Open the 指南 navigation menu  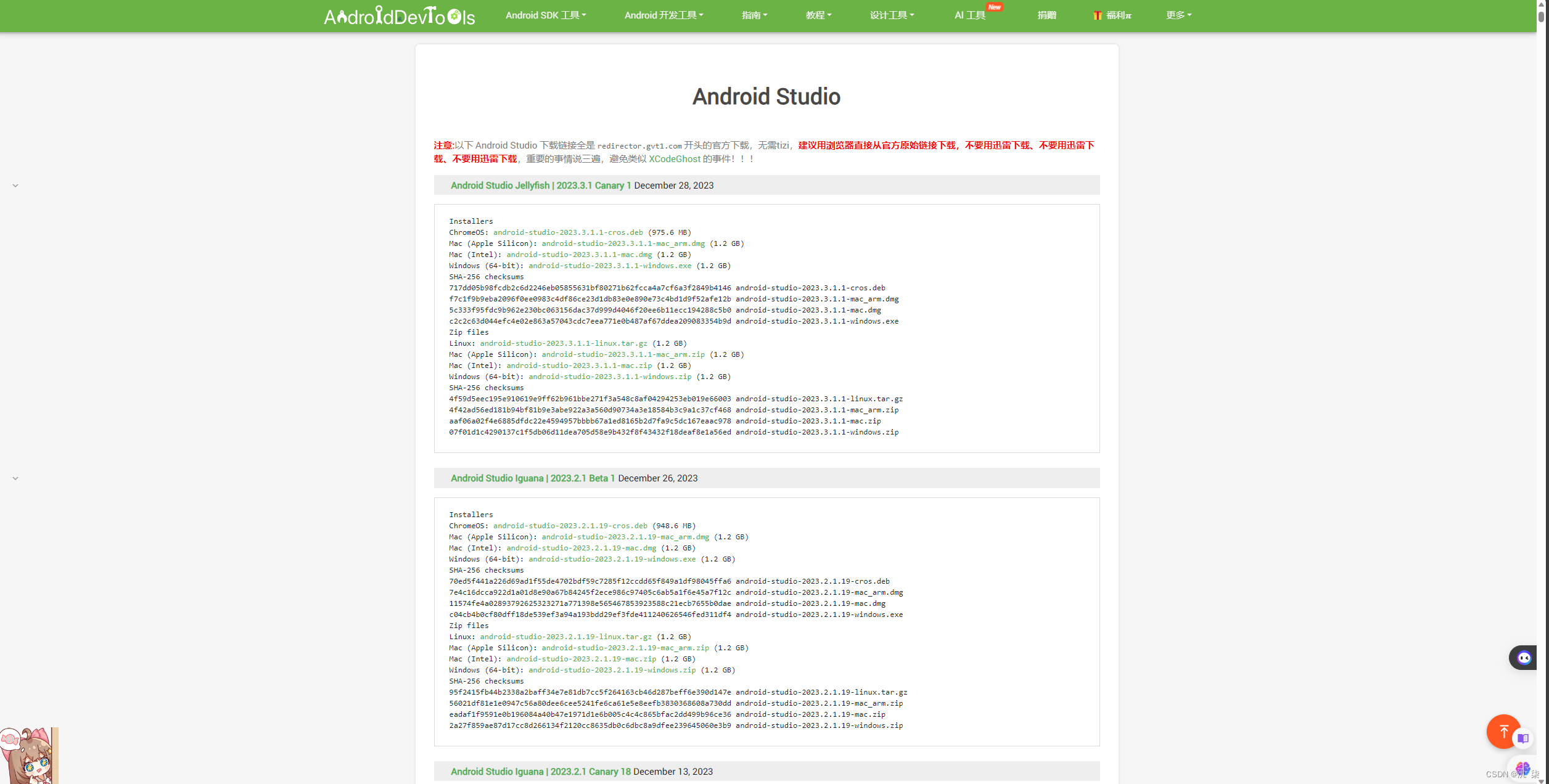click(754, 15)
